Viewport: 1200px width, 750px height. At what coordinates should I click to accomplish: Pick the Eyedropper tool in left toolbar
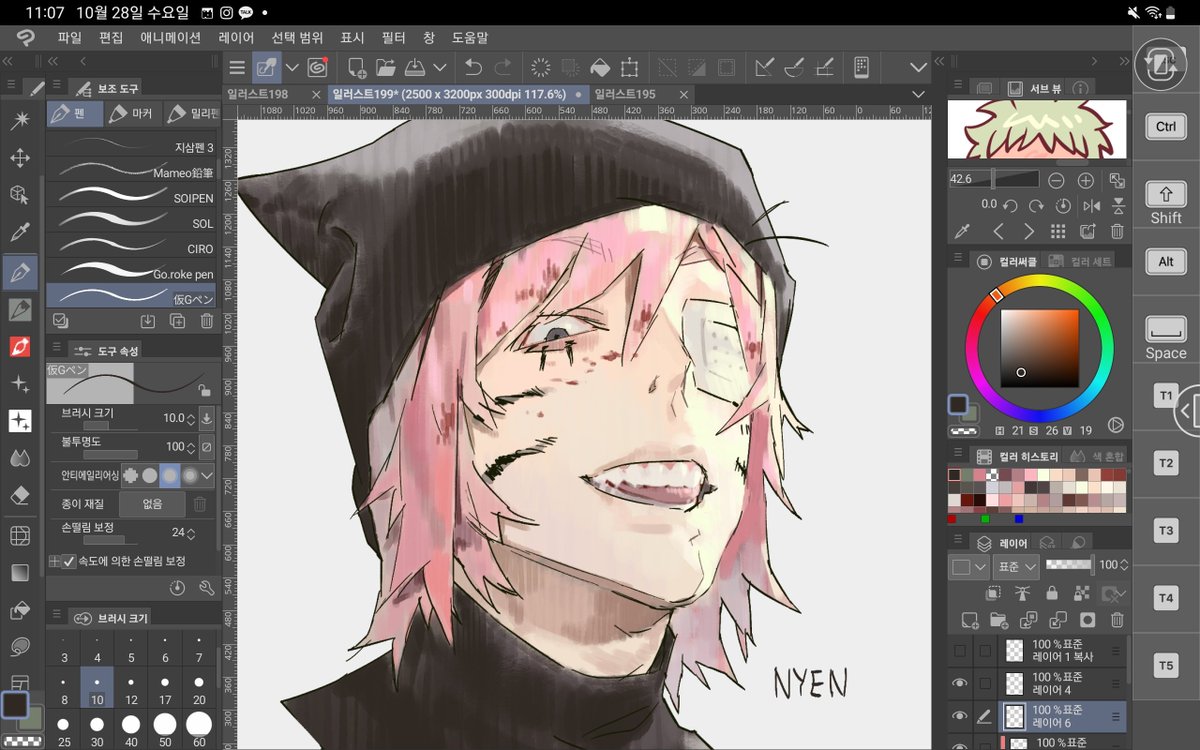point(20,233)
